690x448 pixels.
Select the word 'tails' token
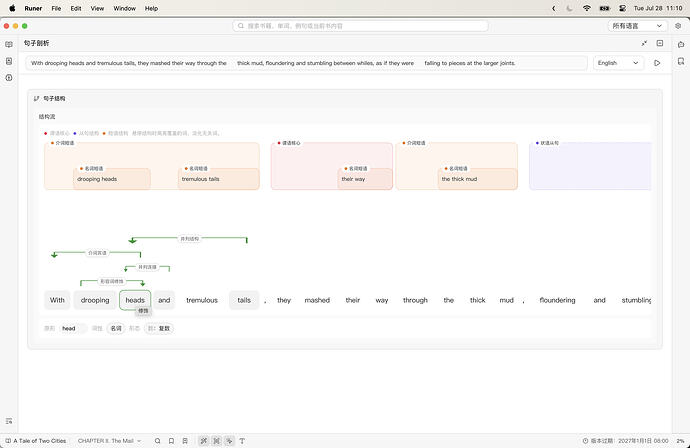244,300
